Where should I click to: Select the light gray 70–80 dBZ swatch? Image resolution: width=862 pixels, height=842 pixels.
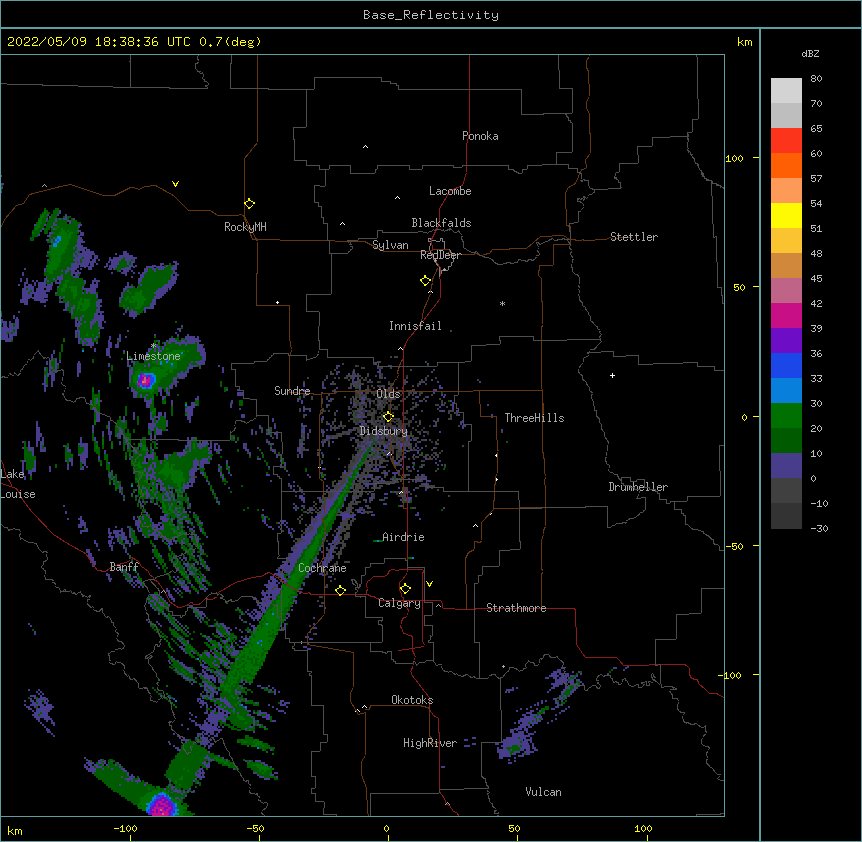pos(786,91)
